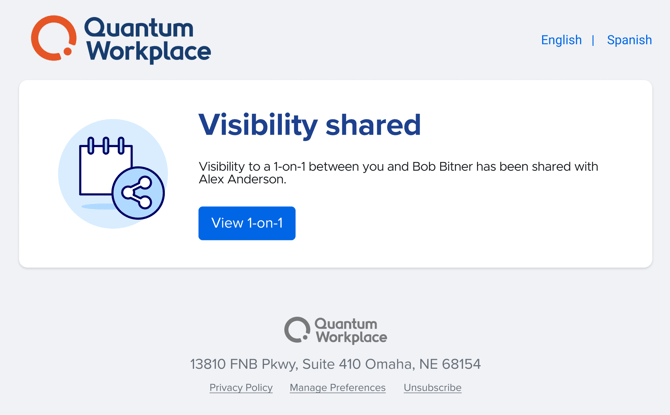
Task: Click the light blue circle behind the calendar
Action: pyautogui.click(x=113, y=174)
